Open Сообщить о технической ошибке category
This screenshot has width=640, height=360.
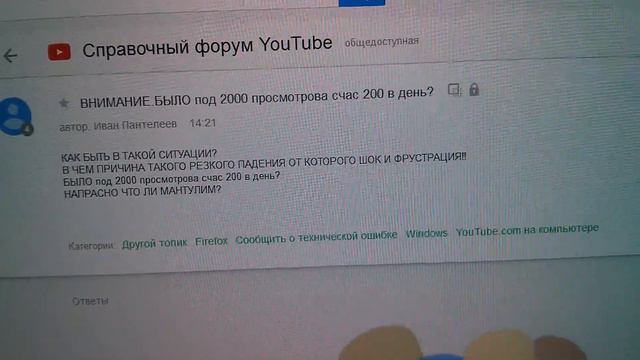pyautogui.click(x=316, y=238)
